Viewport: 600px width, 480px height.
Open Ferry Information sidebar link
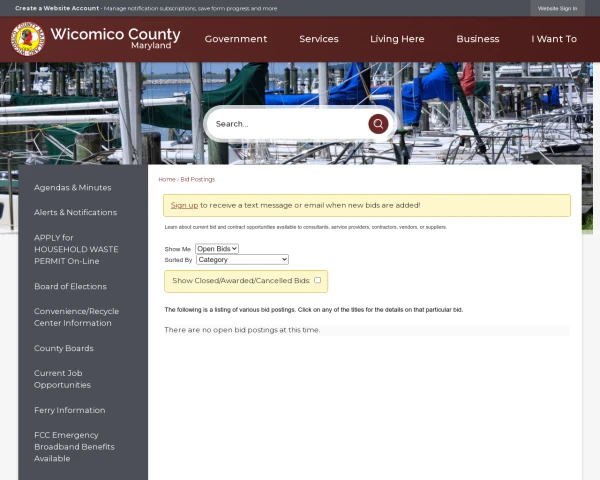[x=70, y=410]
